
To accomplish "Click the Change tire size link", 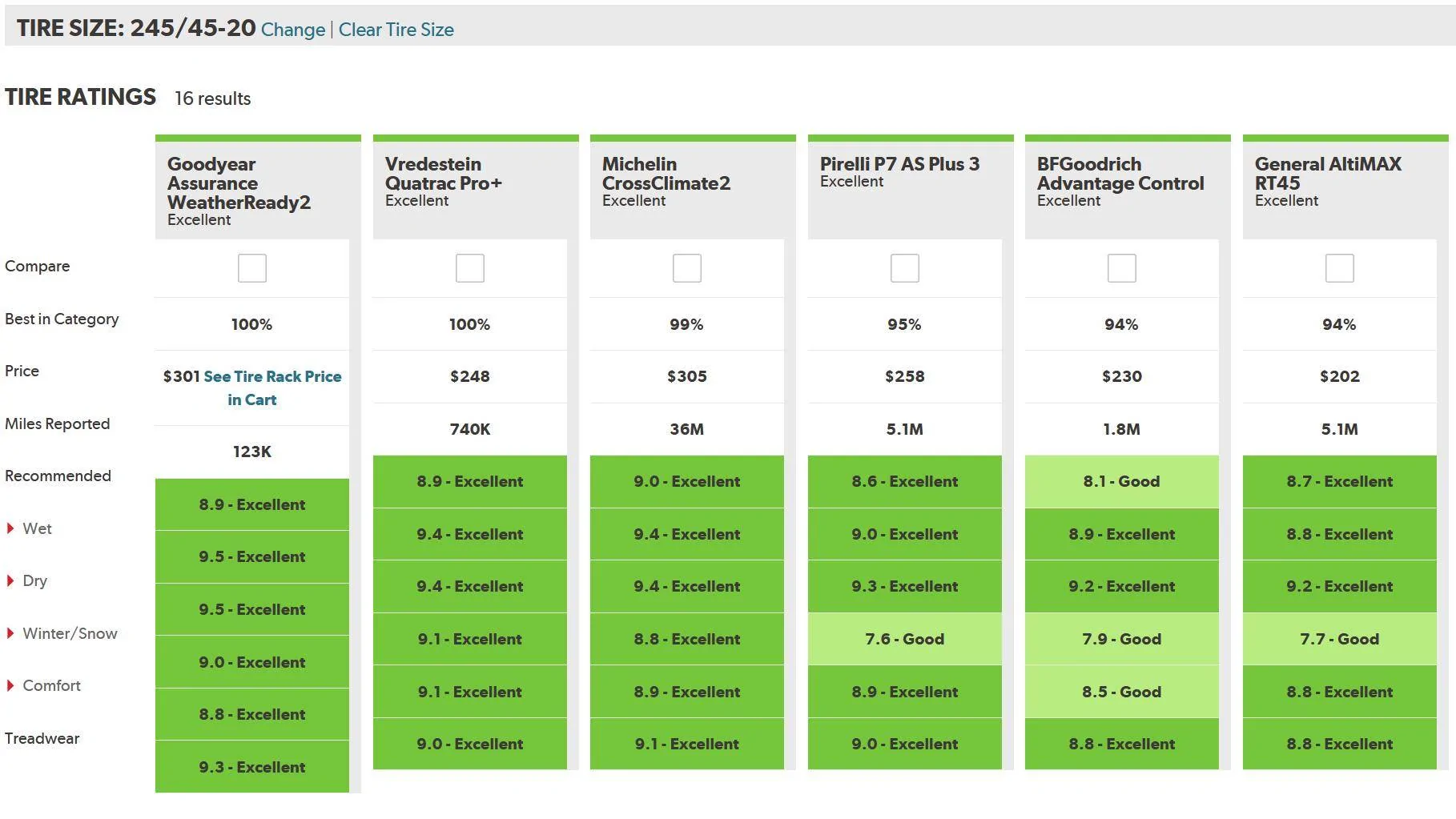I will click(293, 30).
